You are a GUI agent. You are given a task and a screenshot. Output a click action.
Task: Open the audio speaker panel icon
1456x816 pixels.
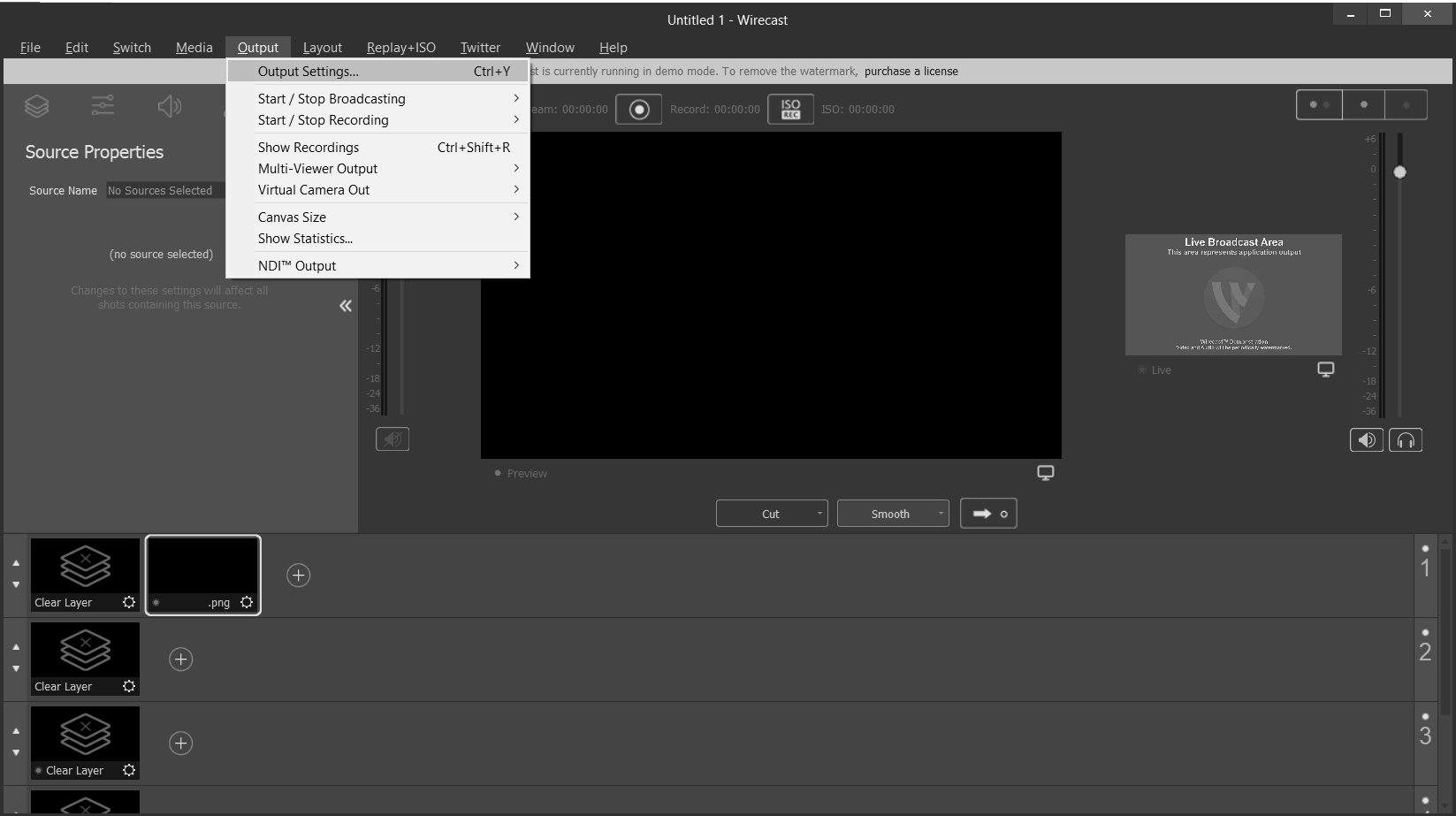click(169, 105)
